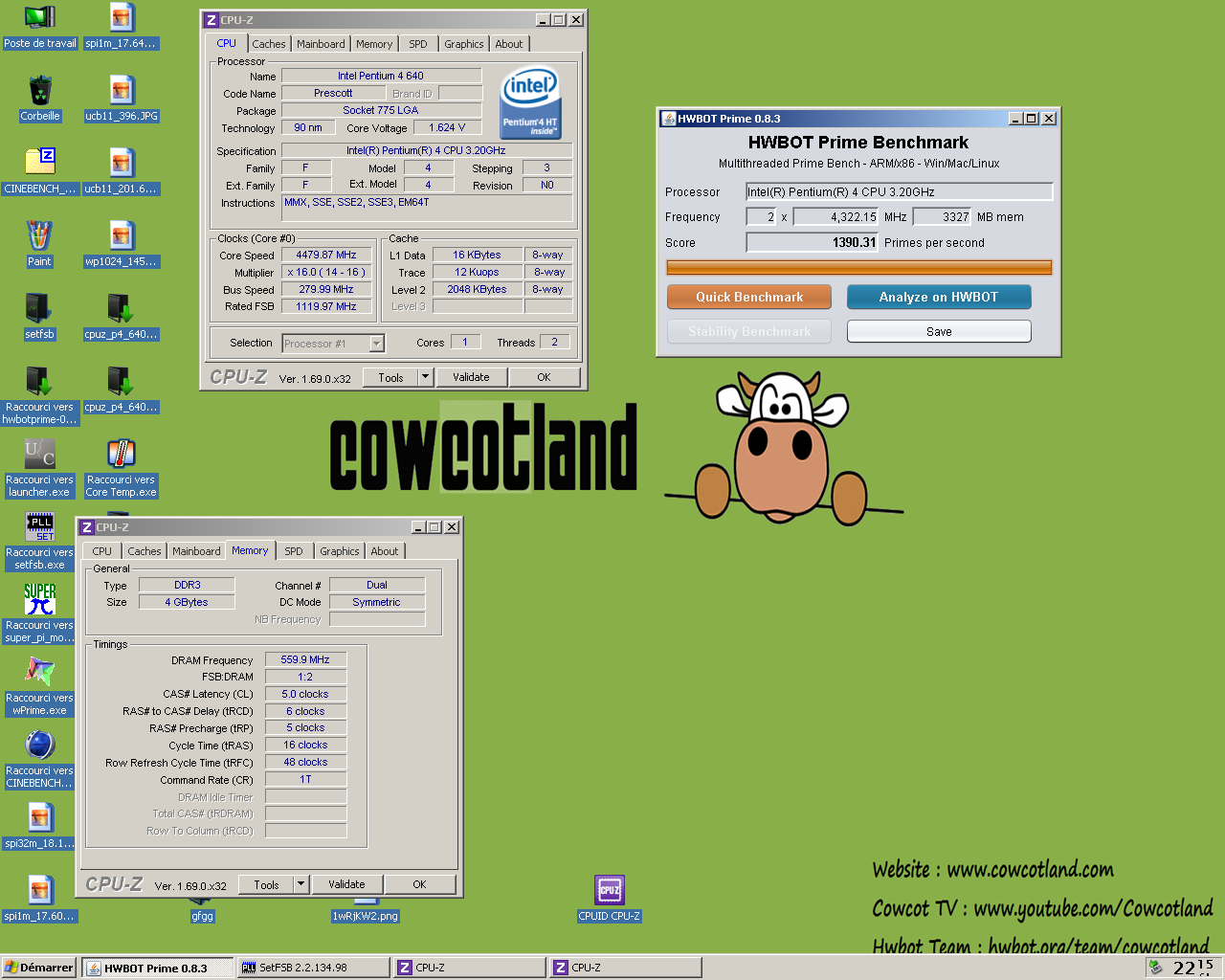This screenshot has width=1225, height=980.
Task: Switch to Caches tab in upper CPU-Z
Action: pos(269,44)
